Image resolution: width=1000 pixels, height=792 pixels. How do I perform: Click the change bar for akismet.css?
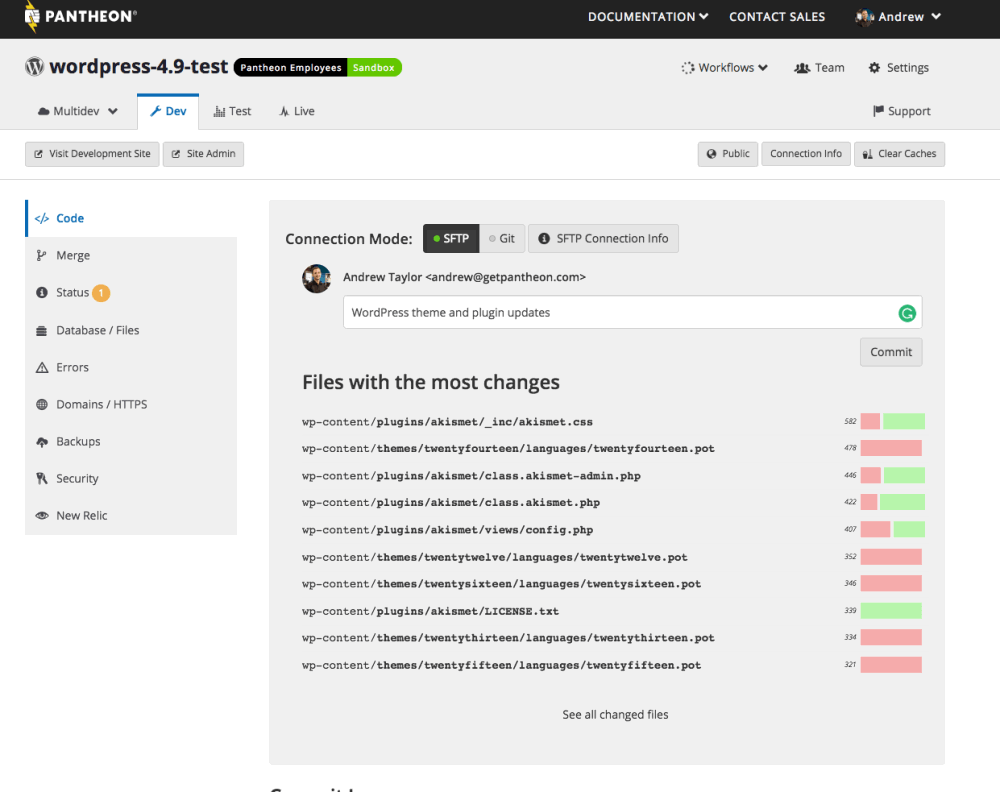892,421
